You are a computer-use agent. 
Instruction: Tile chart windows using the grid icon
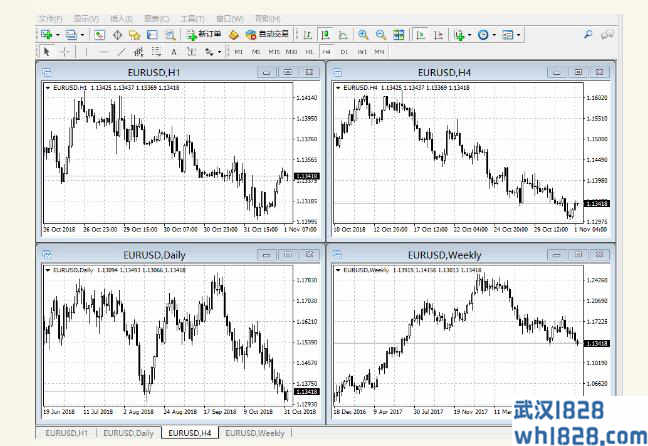point(399,34)
